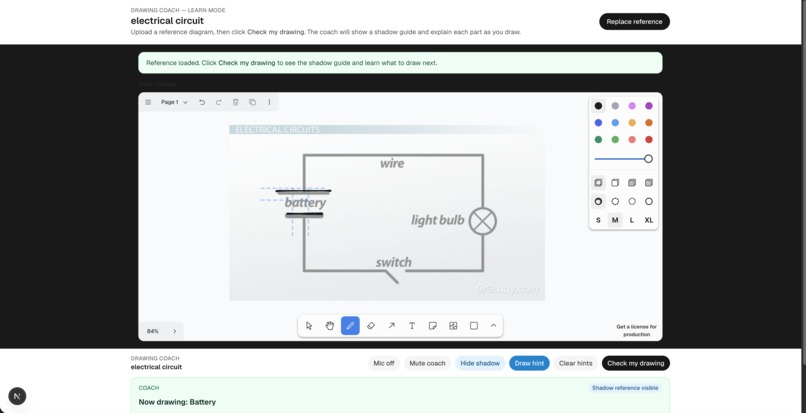Screen dimensions: 806x413
Task: Click the Replace reference button
Action: 634,22
